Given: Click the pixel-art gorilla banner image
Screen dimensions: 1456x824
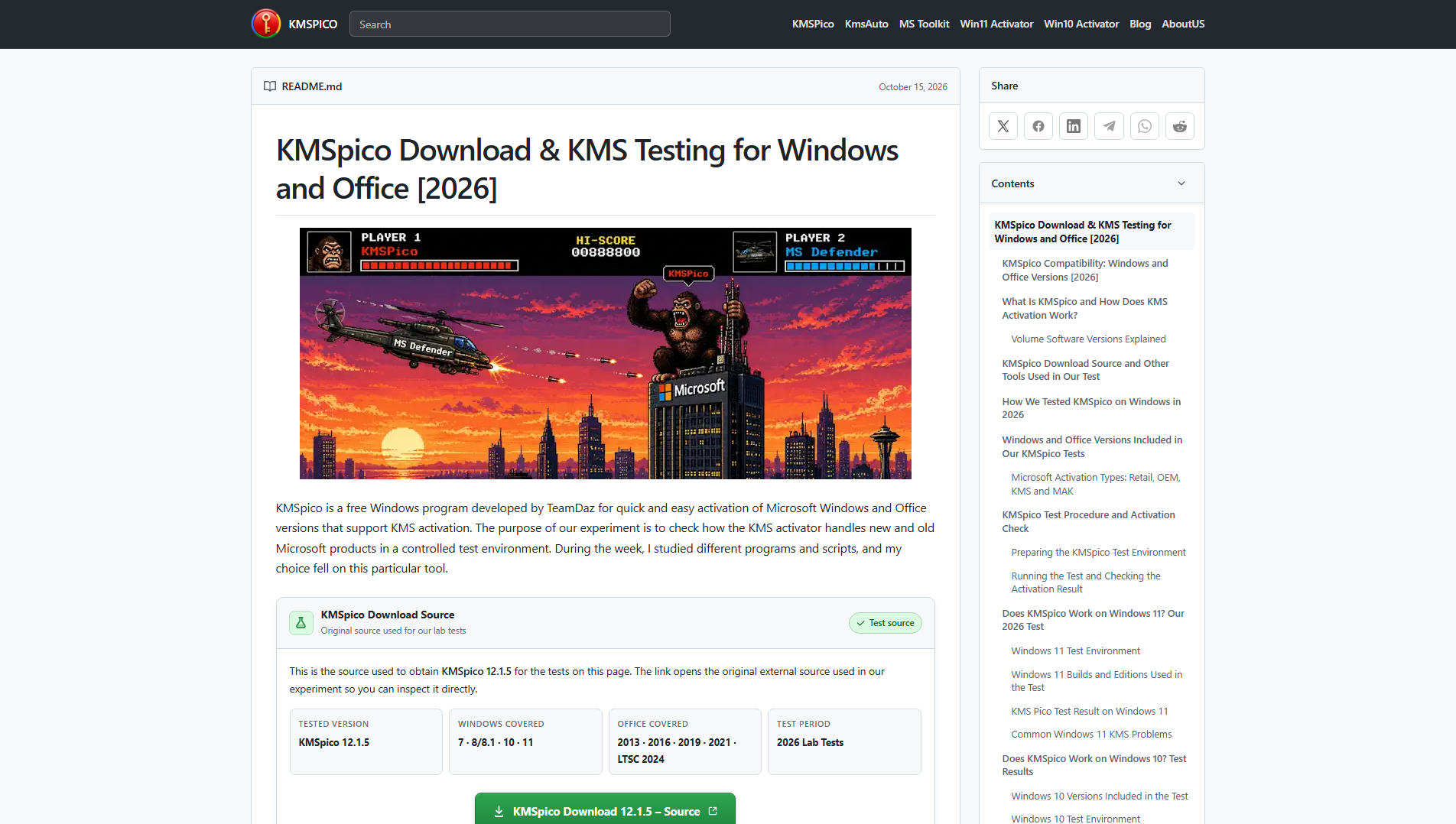Looking at the screenshot, I should click(606, 353).
